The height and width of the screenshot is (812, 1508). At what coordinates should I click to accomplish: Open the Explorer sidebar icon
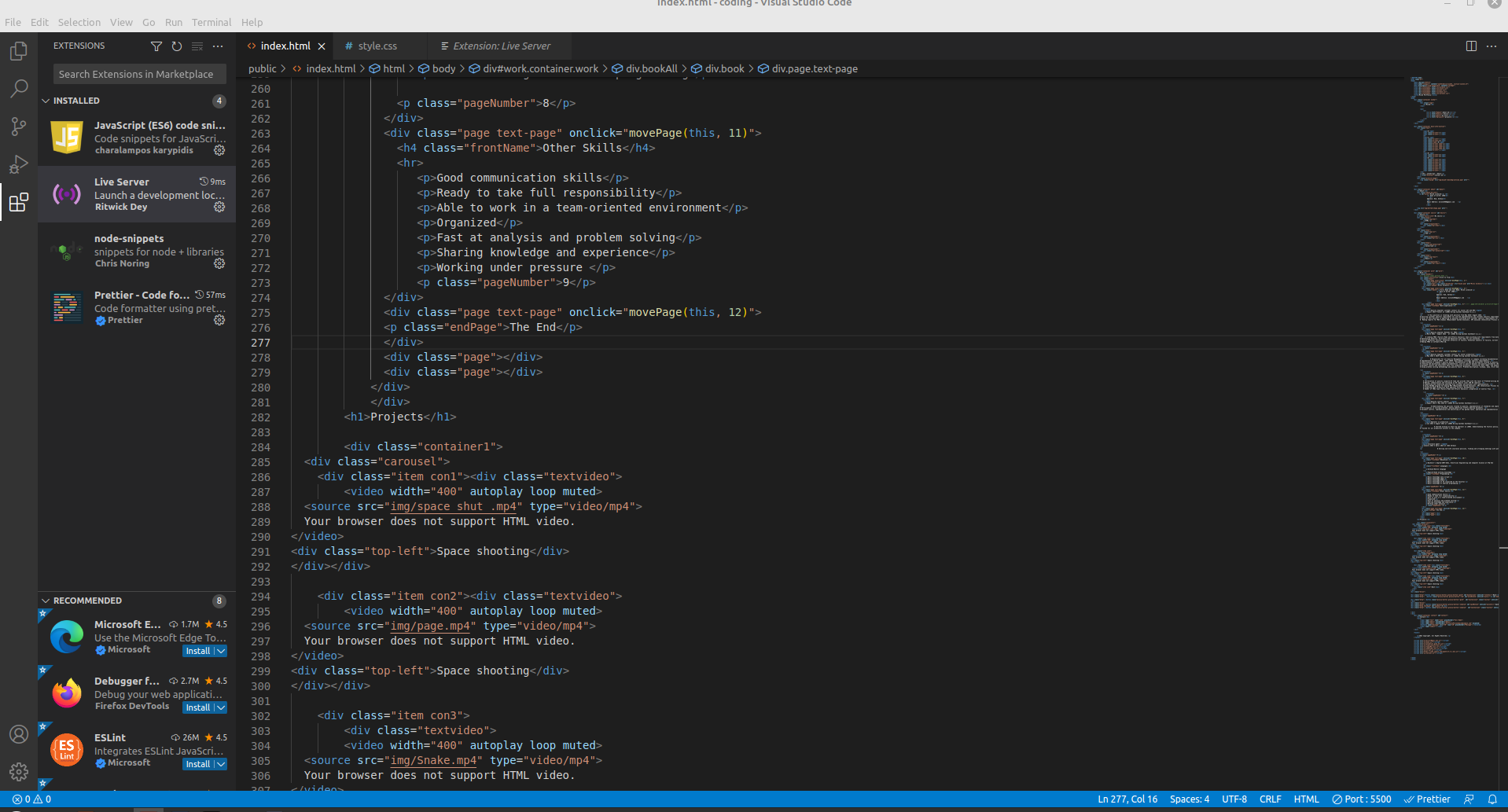pos(18,50)
